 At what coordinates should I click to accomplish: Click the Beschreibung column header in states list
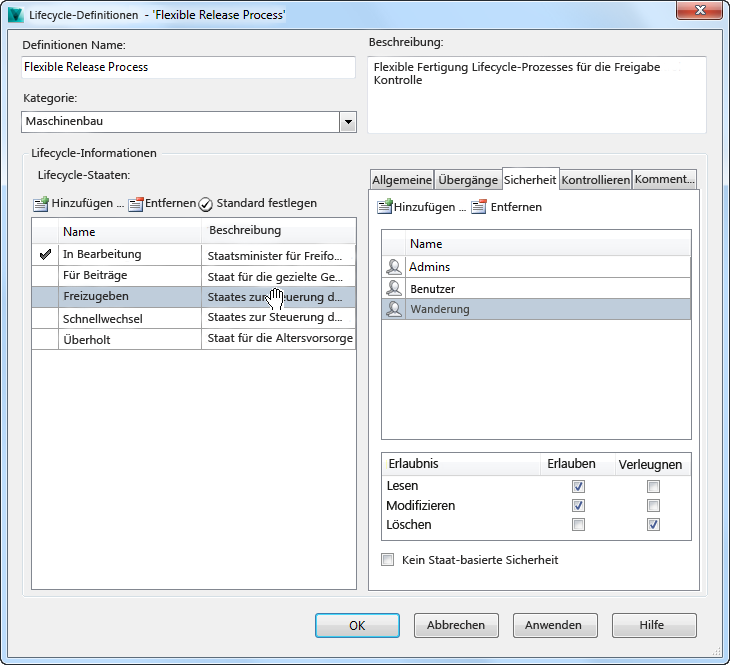tap(278, 231)
